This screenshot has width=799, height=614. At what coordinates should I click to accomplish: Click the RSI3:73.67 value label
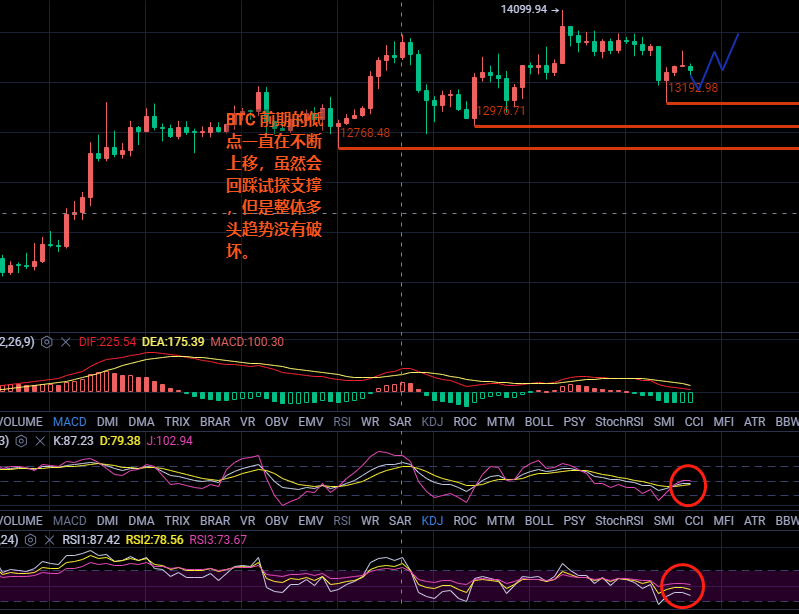coord(218,540)
